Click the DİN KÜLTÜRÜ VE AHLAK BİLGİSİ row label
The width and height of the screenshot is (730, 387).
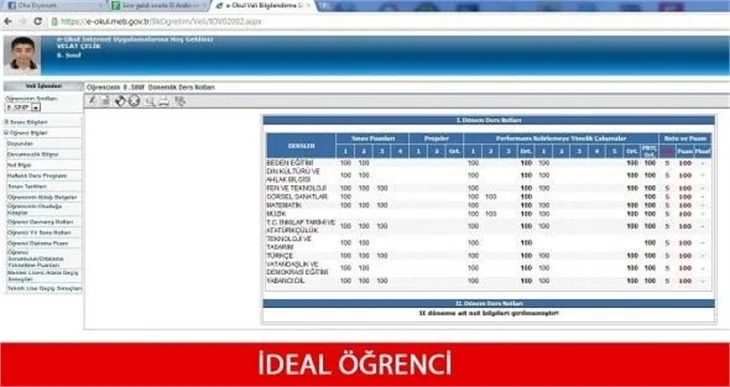[x=293, y=175]
